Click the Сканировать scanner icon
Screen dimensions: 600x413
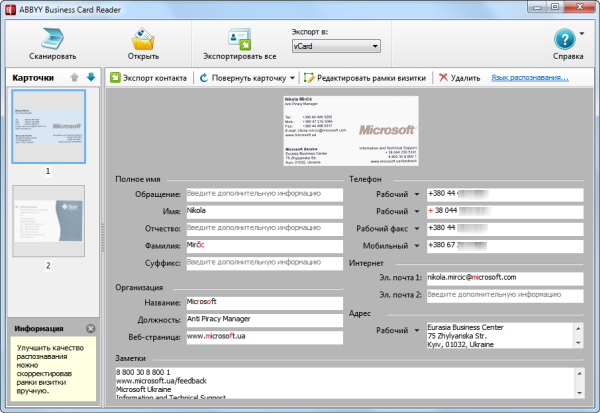(52, 39)
